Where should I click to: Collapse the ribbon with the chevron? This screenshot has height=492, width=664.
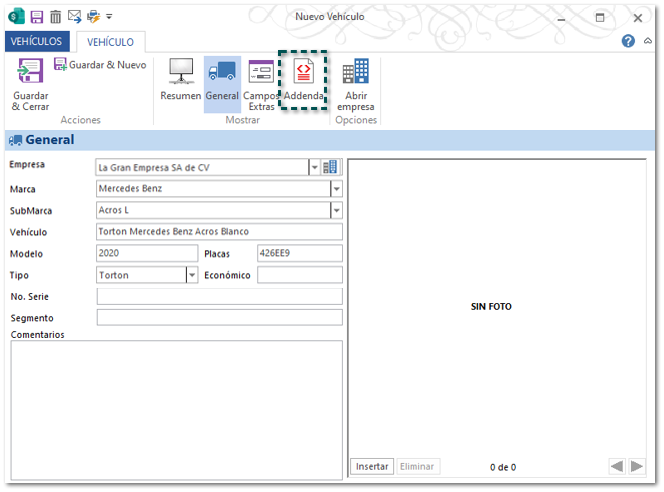[647, 41]
